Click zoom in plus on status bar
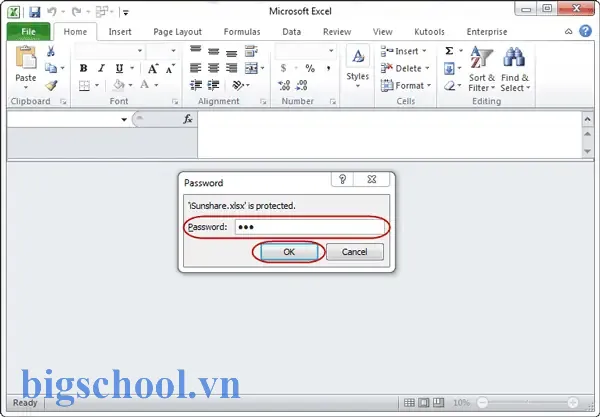Viewport: 600px width, 417px height. click(x=573, y=402)
